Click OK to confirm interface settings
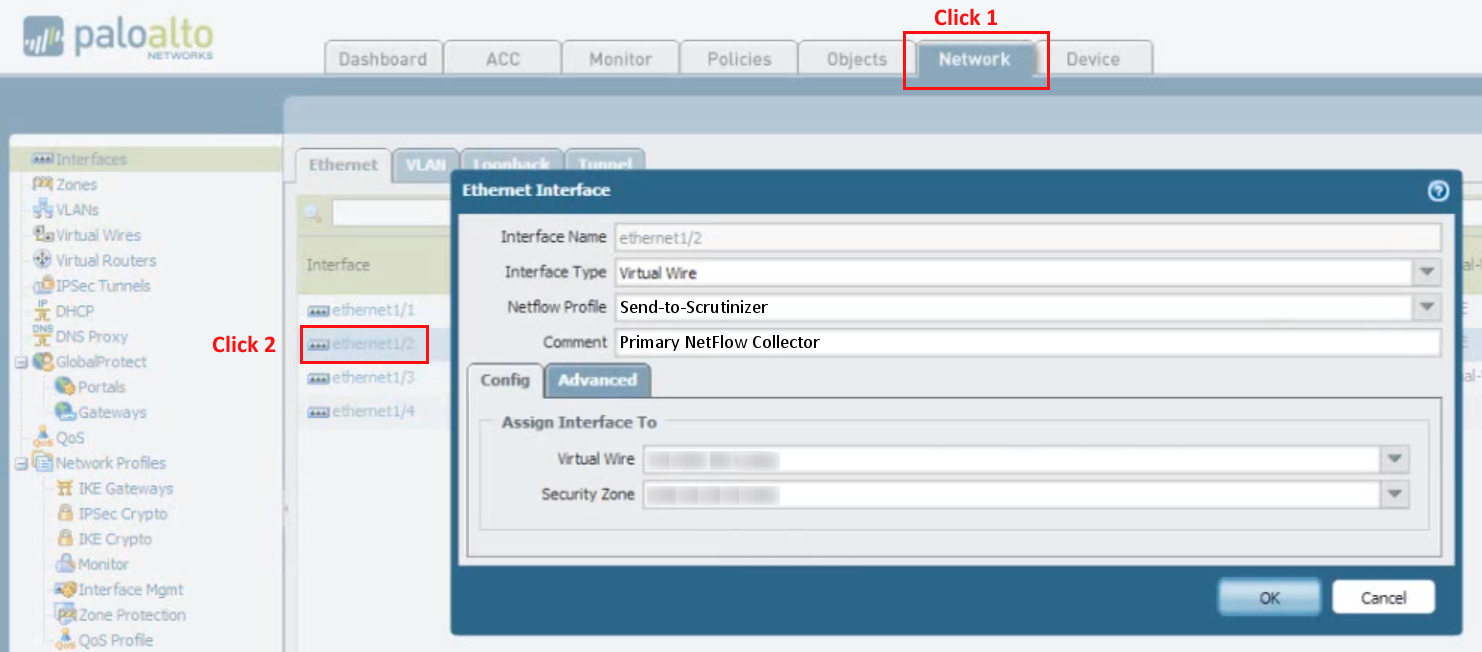The width and height of the screenshot is (1482, 652). point(1269,598)
